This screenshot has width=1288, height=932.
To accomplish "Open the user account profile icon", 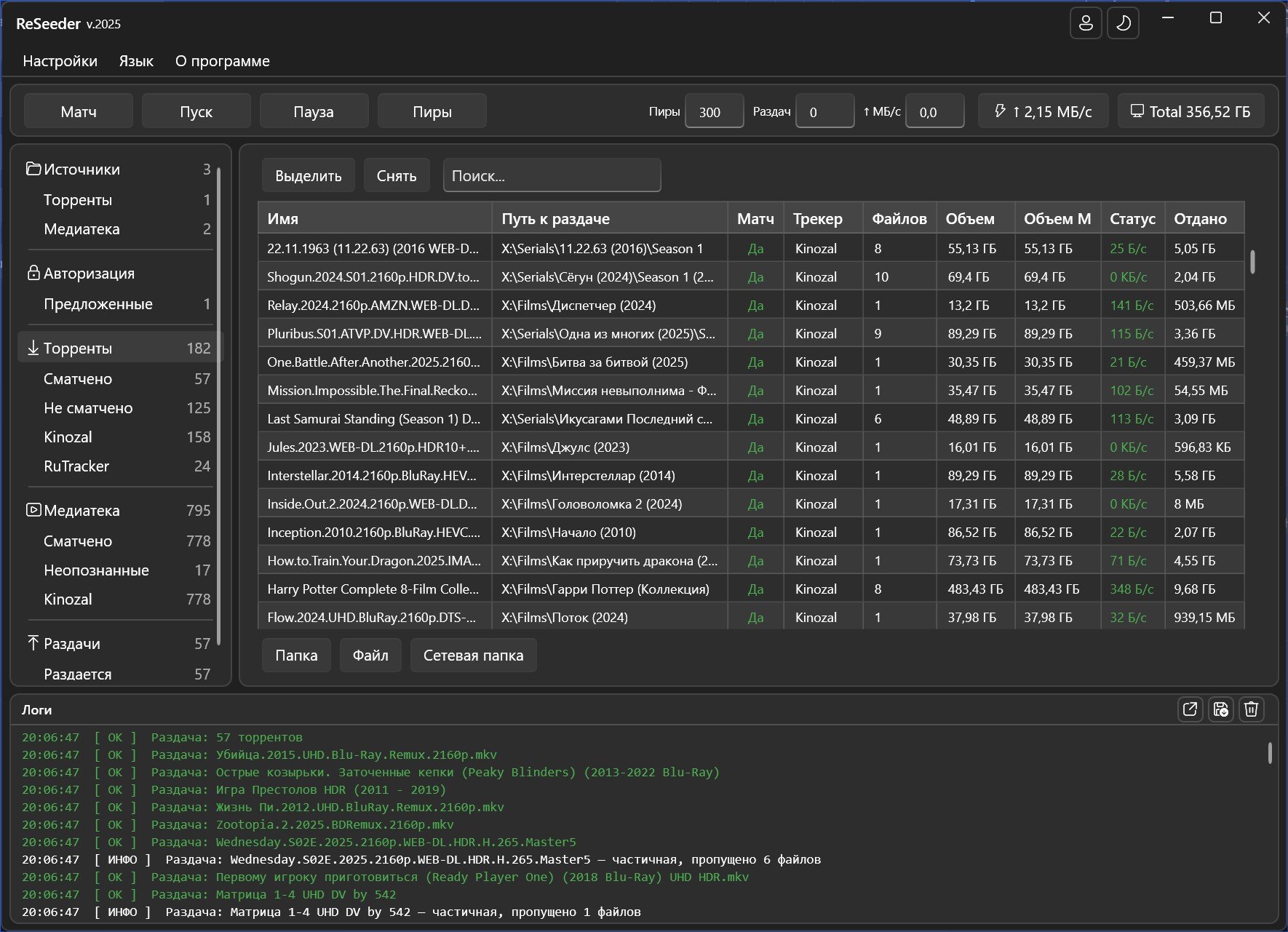I will tap(1086, 23).
